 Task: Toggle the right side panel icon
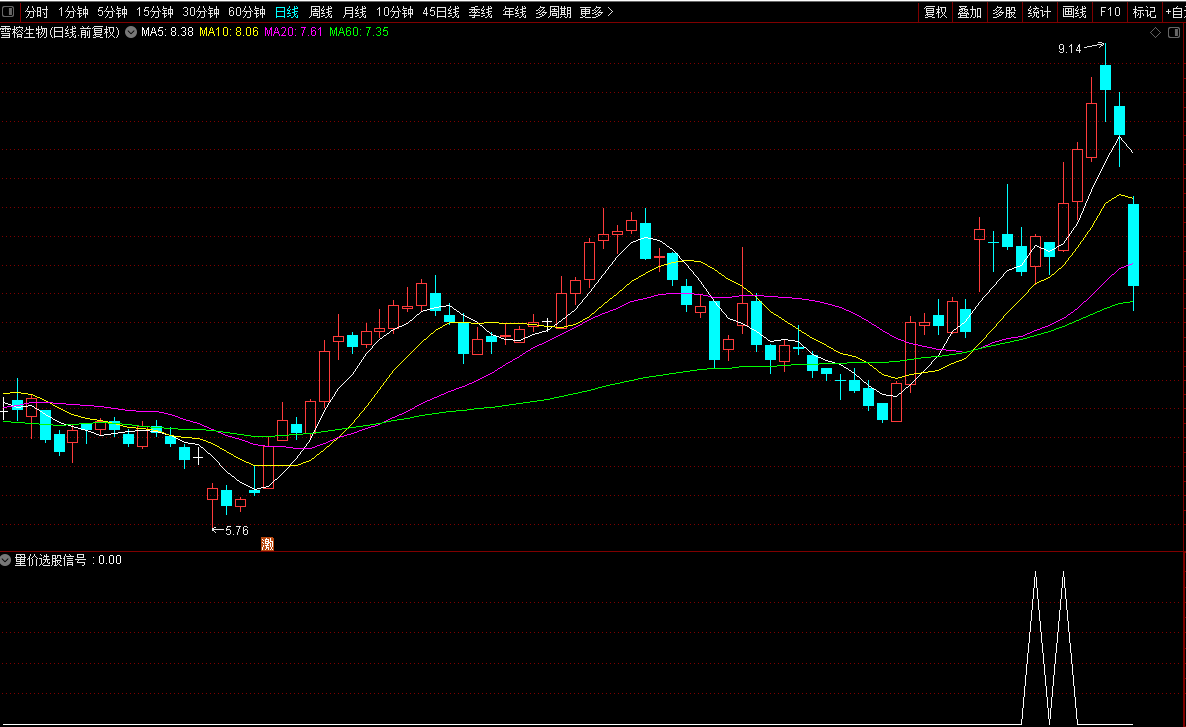[1174, 33]
